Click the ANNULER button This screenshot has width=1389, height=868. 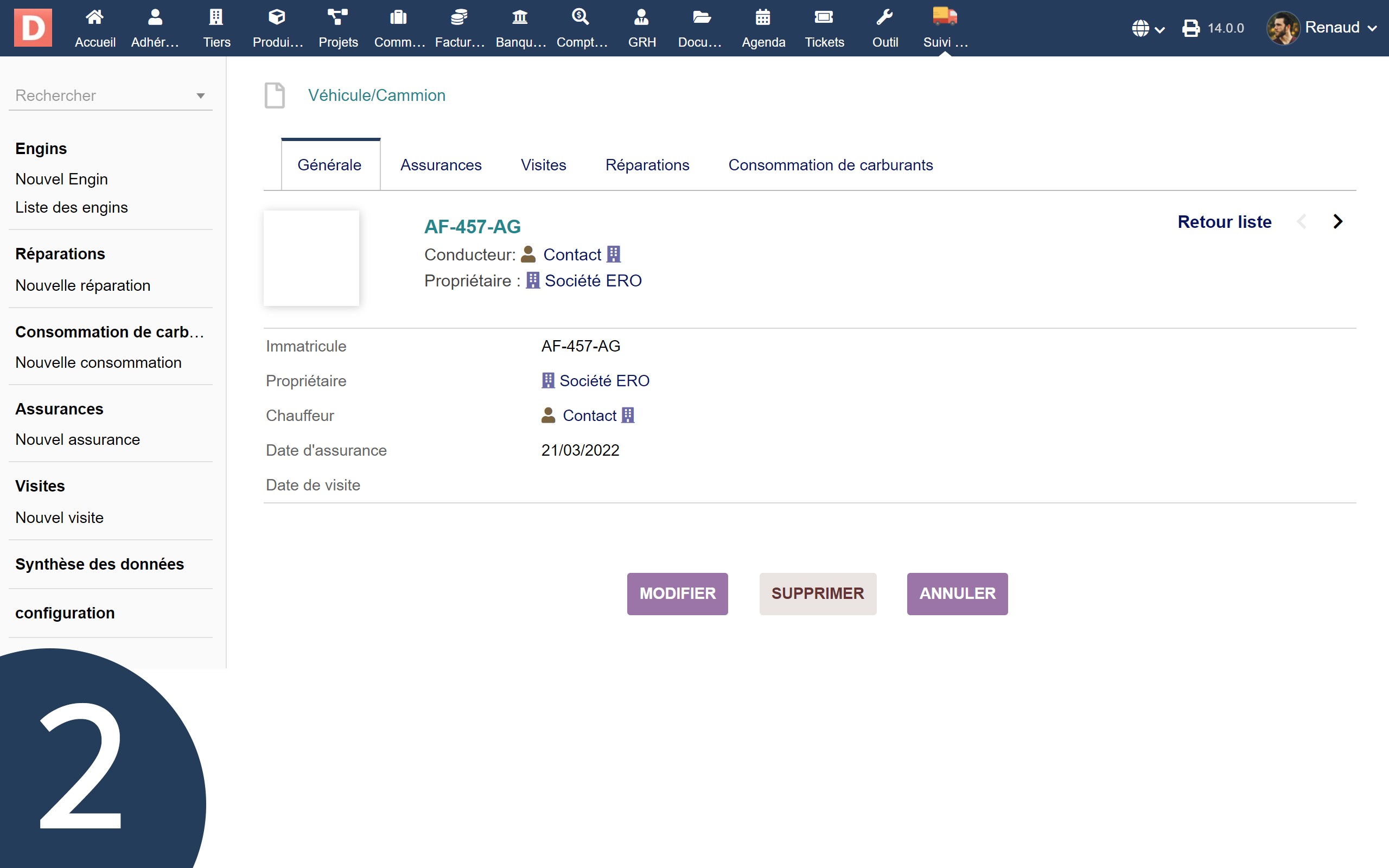pos(957,593)
